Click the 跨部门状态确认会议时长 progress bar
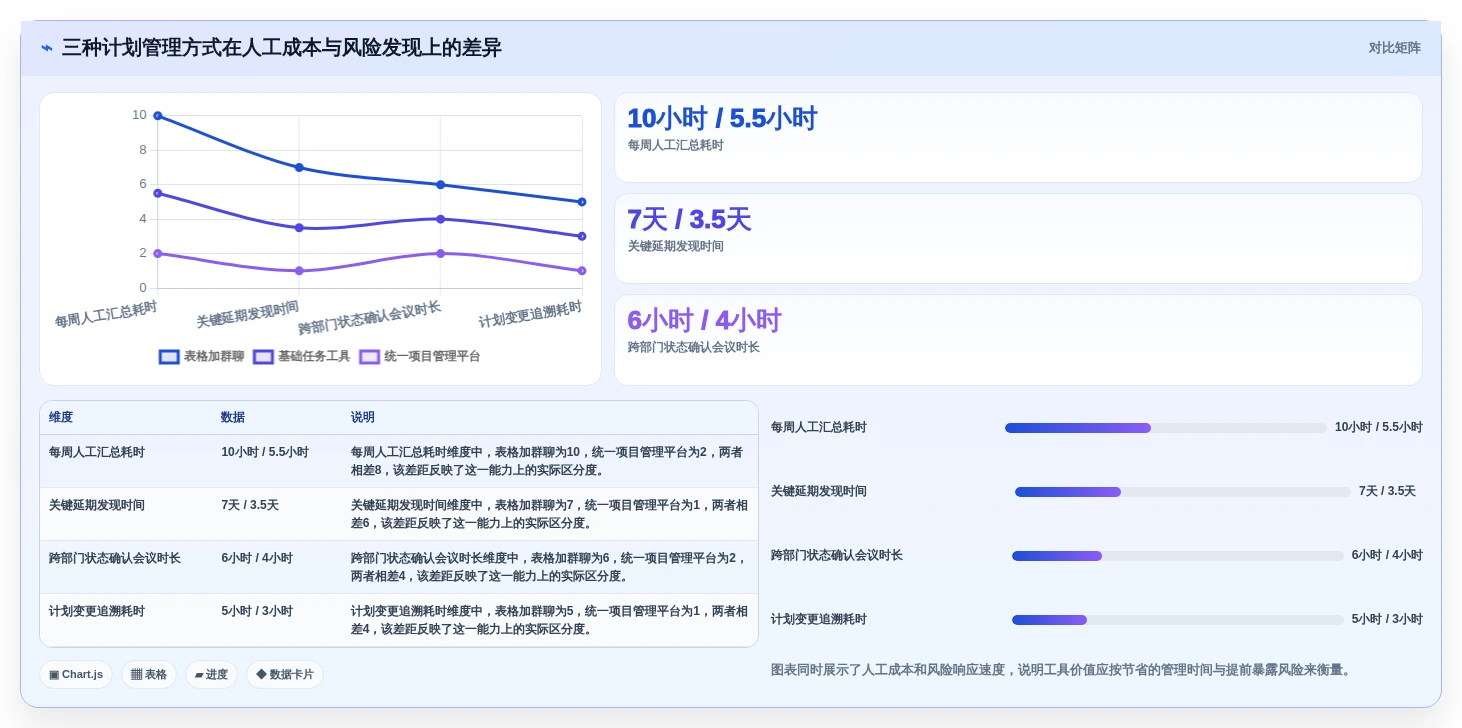Viewport: 1462px width, 728px height. coord(1178,556)
